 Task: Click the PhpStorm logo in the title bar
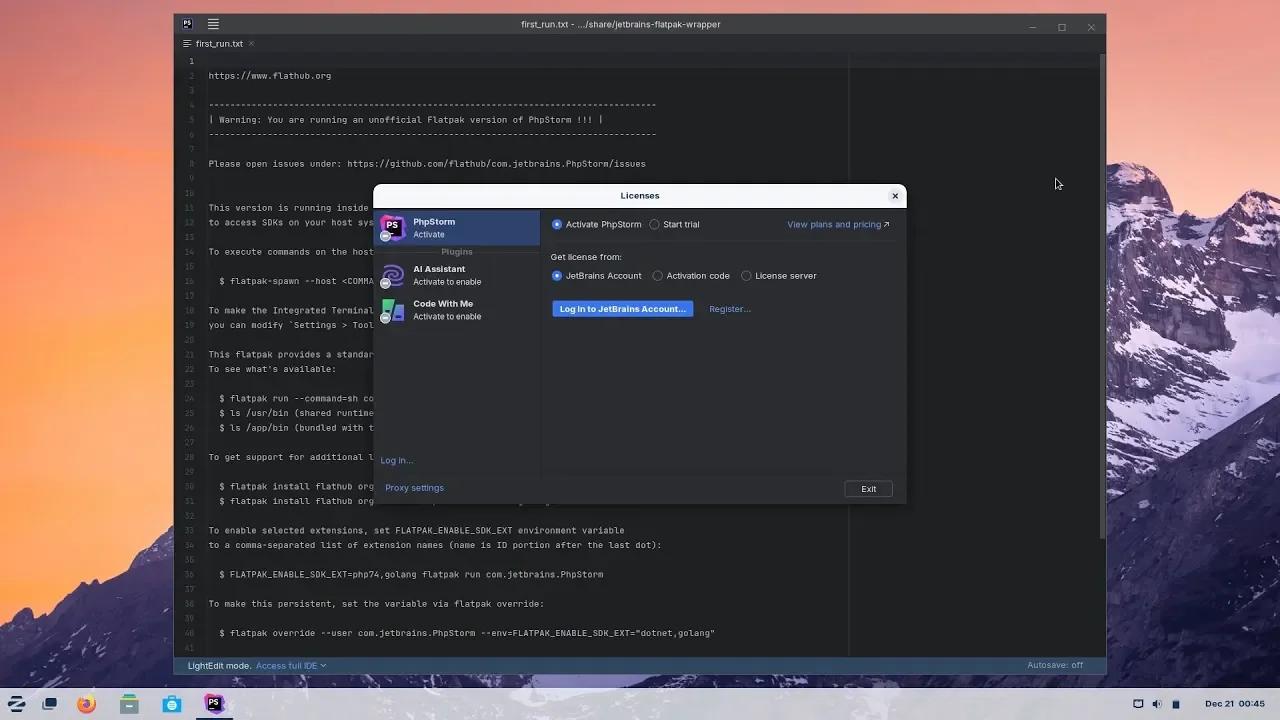click(x=187, y=23)
